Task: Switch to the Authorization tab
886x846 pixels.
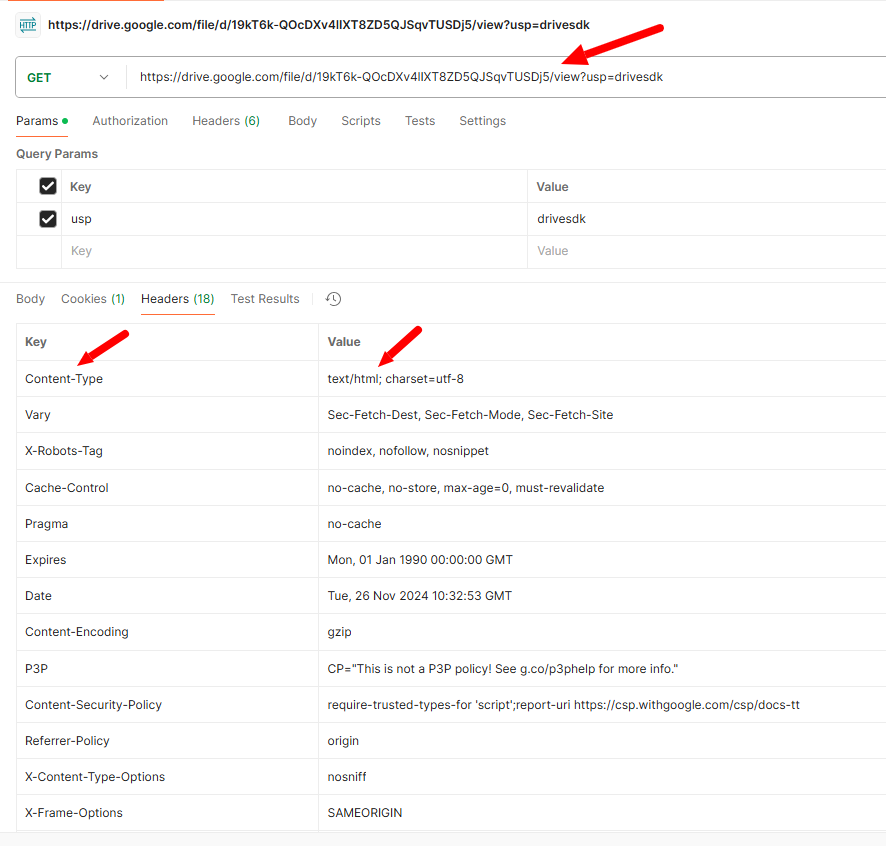Action: tap(130, 121)
